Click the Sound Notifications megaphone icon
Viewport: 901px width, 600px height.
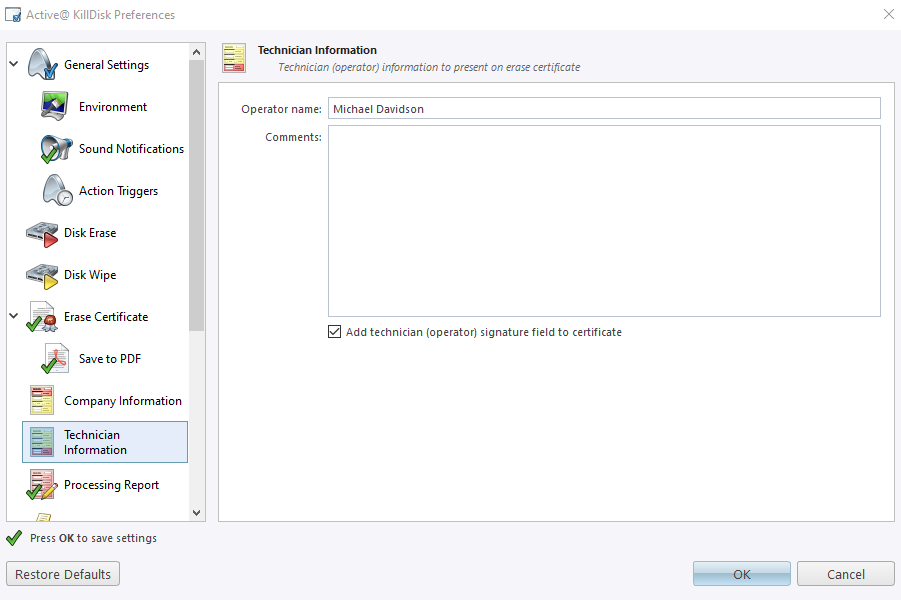point(55,149)
